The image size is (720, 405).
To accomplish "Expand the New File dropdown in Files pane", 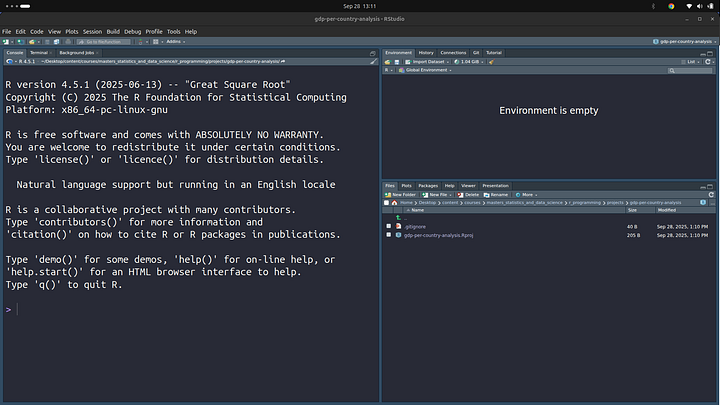I will pos(437,195).
